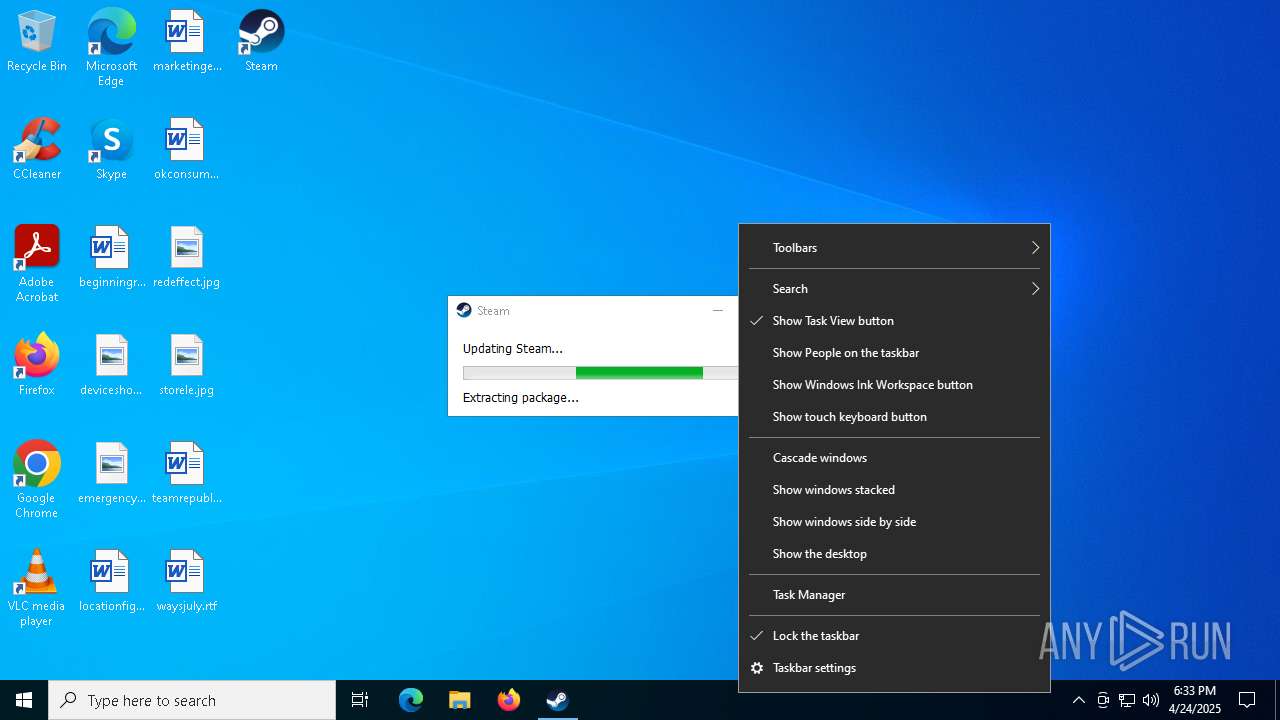Open the volume control tray icon
This screenshot has width=1280, height=720.
pos(1151,700)
